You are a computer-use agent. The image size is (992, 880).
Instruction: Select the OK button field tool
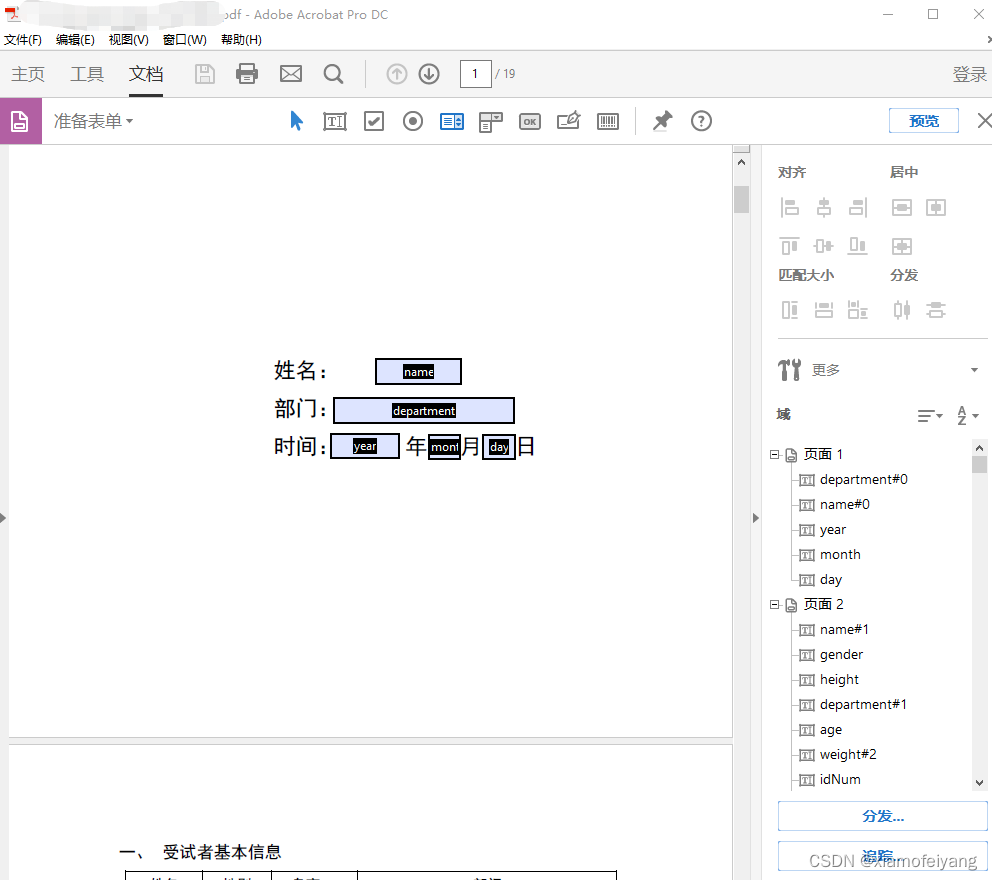pyautogui.click(x=529, y=120)
